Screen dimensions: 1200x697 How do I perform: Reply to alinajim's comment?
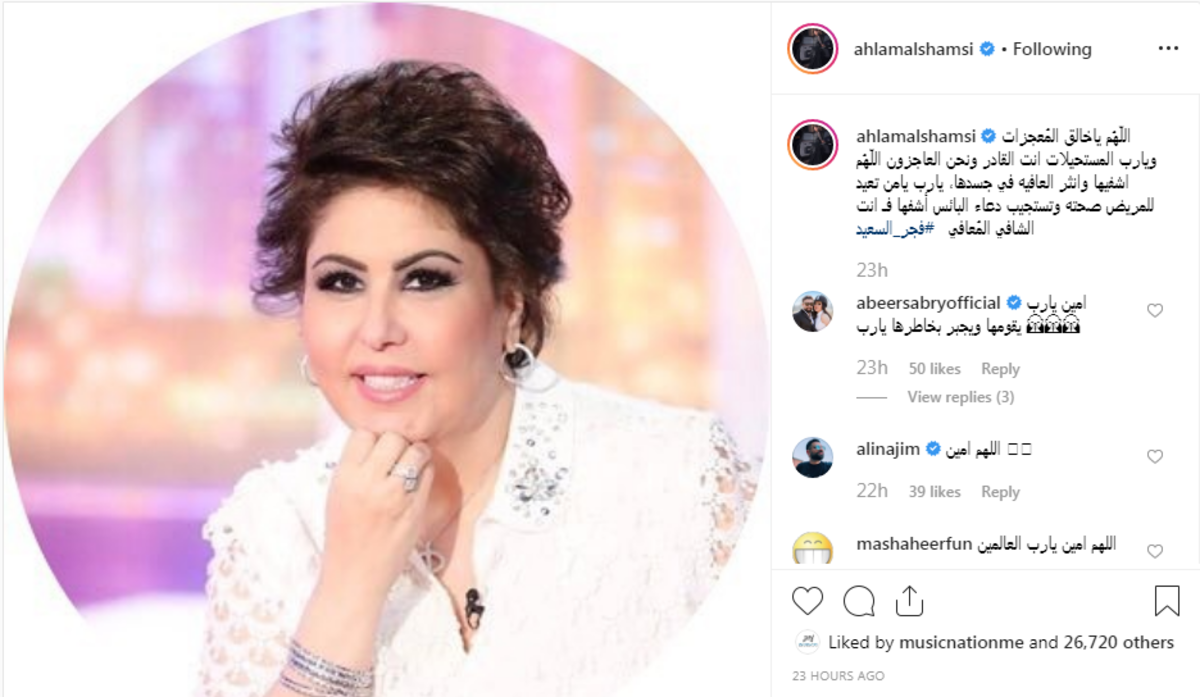[x=1000, y=492]
